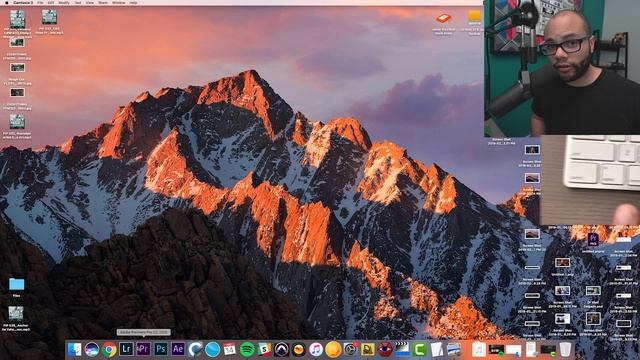This screenshot has width=640, height=360.
Task: Open the Modify menu
Action: coord(64,2)
